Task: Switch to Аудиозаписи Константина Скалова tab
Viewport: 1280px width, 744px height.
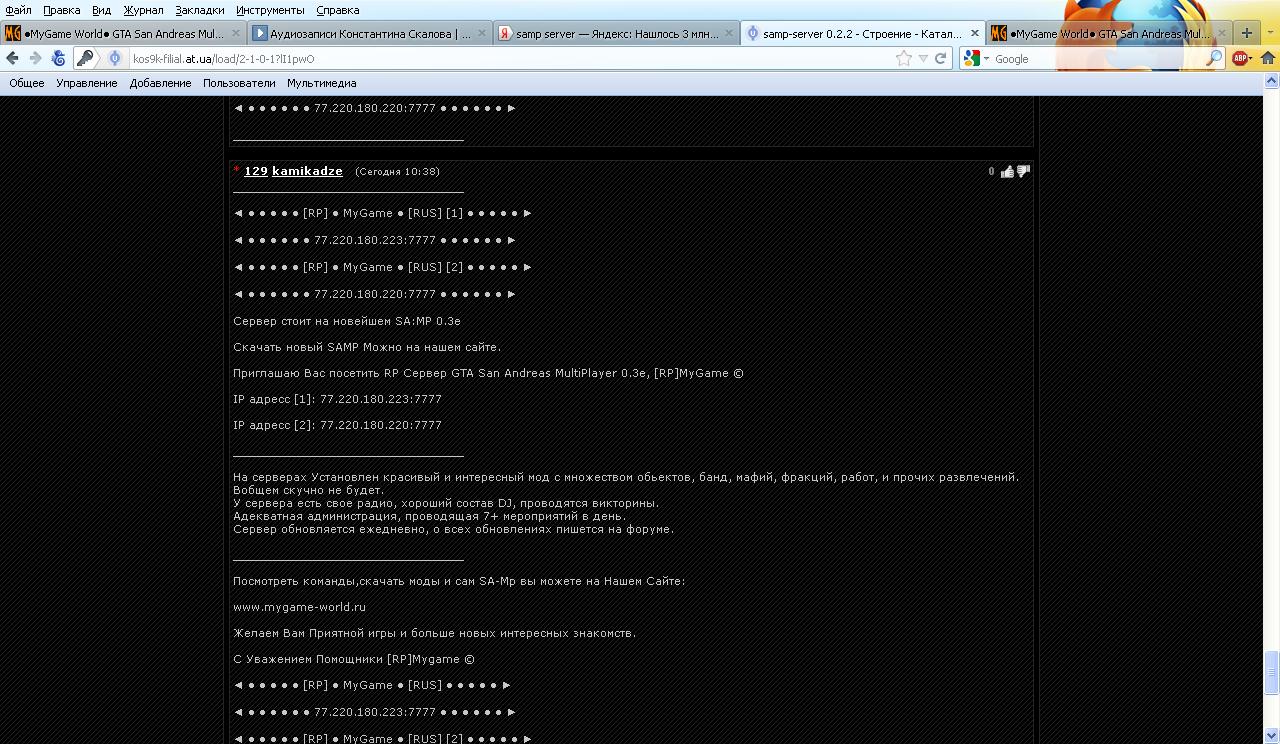Action: pyautogui.click(x=368, y=33)
